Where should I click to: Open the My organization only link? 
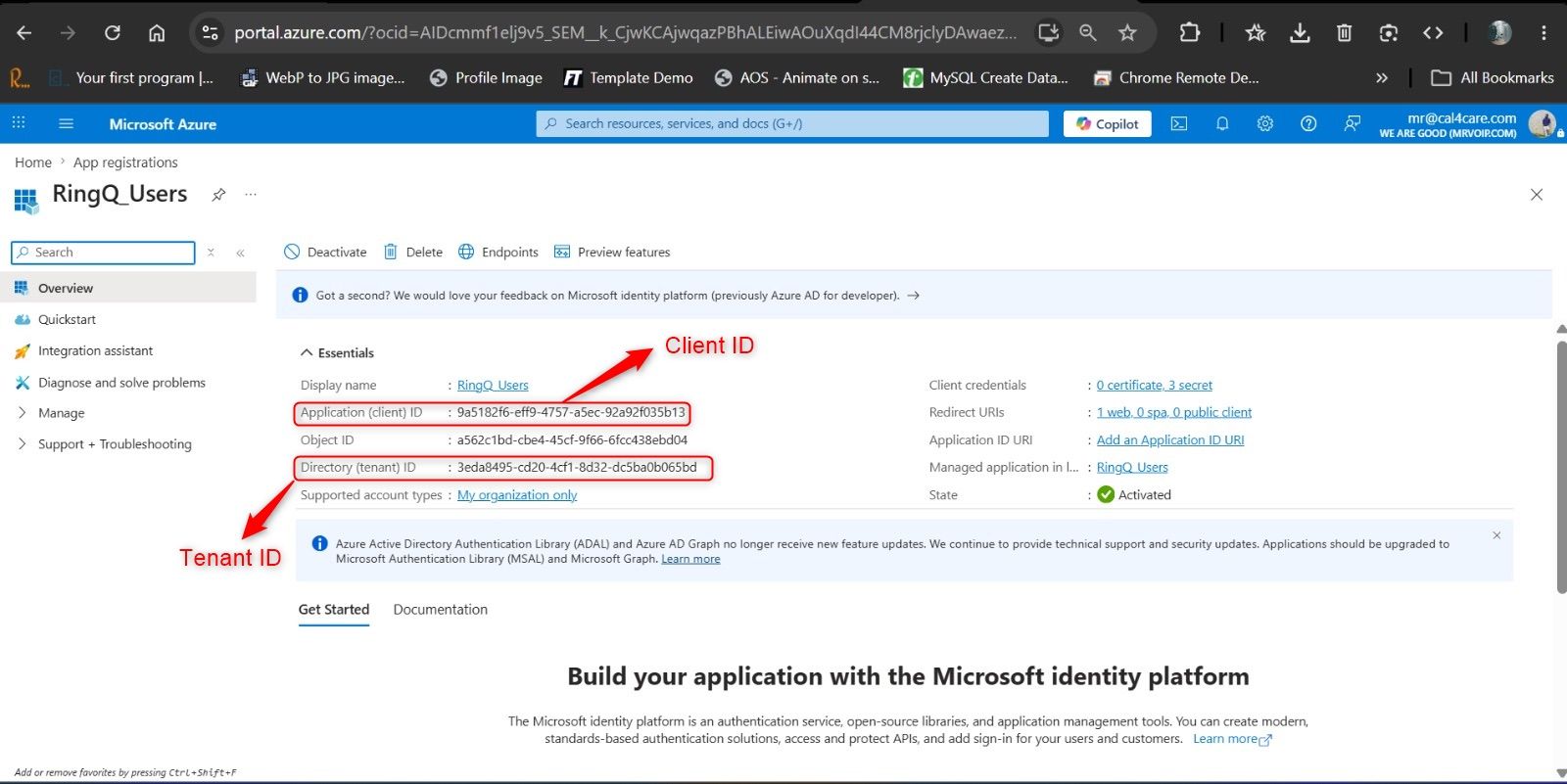pyautogui.click(x=517, y=495)
